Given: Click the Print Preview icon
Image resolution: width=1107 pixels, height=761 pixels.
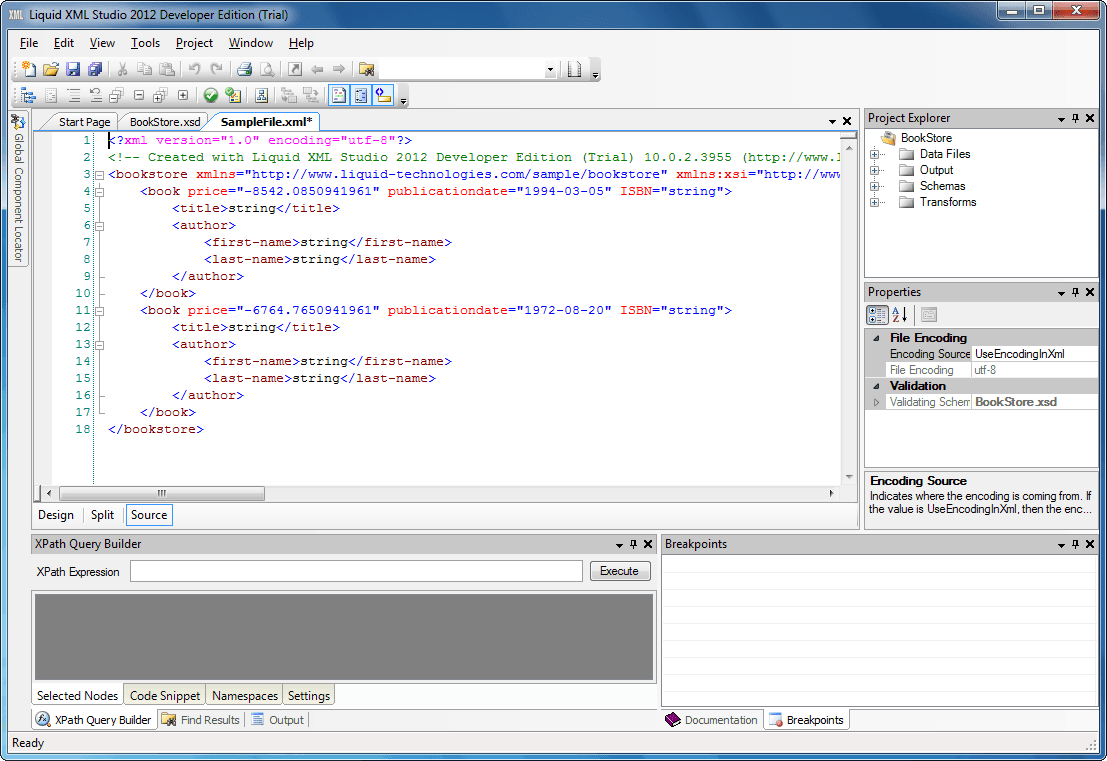Looking at the screenshot, I should click(x=267, y=69).
